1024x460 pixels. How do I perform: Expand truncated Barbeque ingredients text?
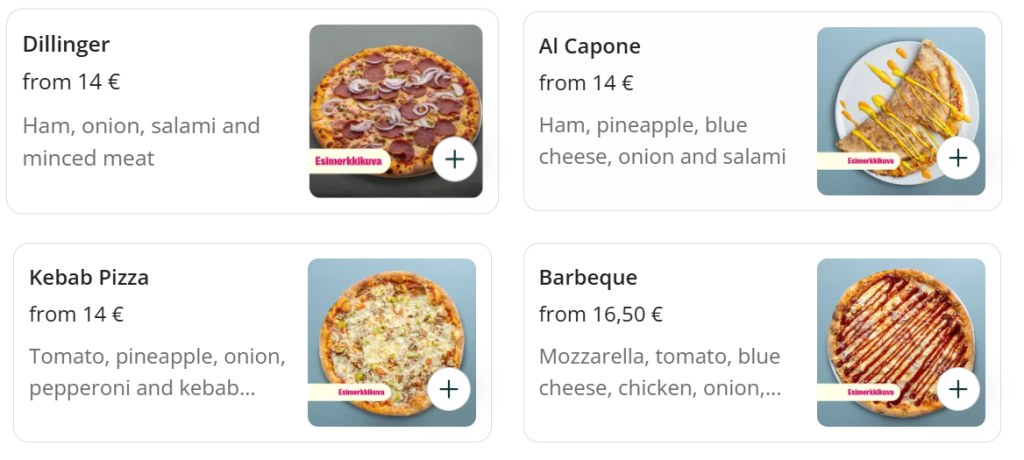point(659,372)
